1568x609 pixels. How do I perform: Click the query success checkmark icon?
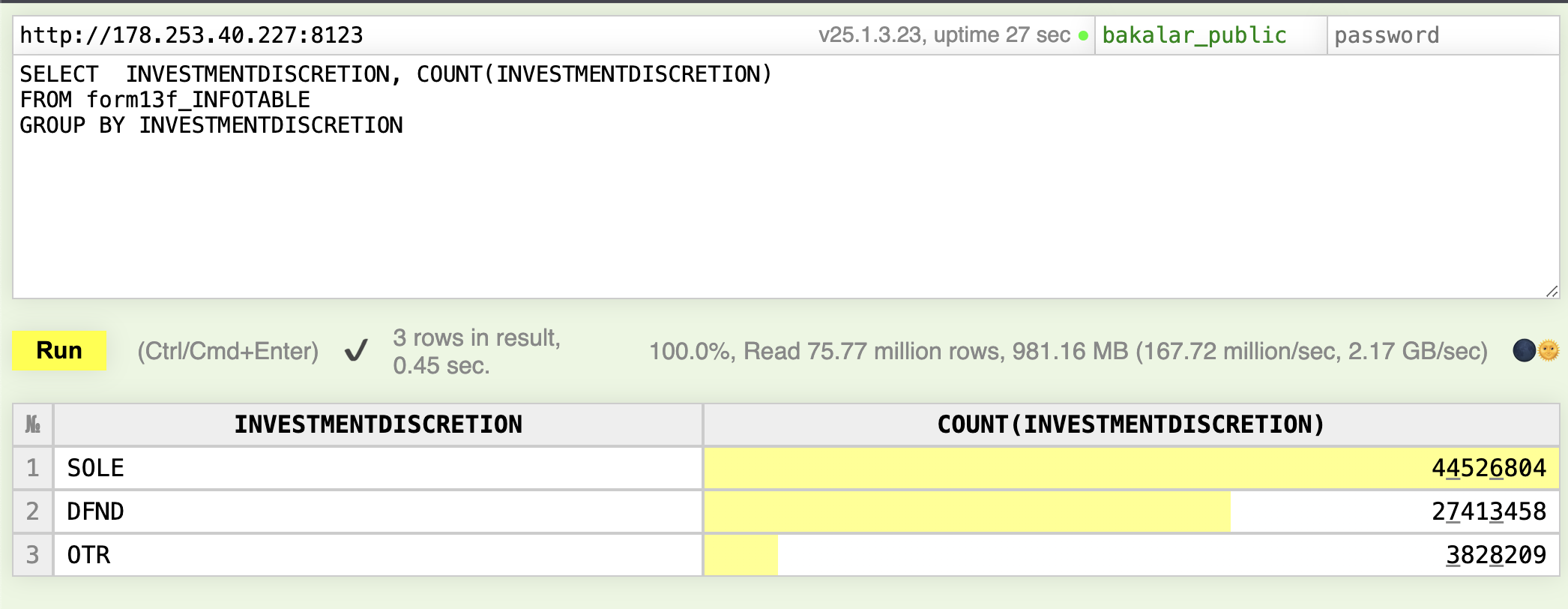click(356, 350)
